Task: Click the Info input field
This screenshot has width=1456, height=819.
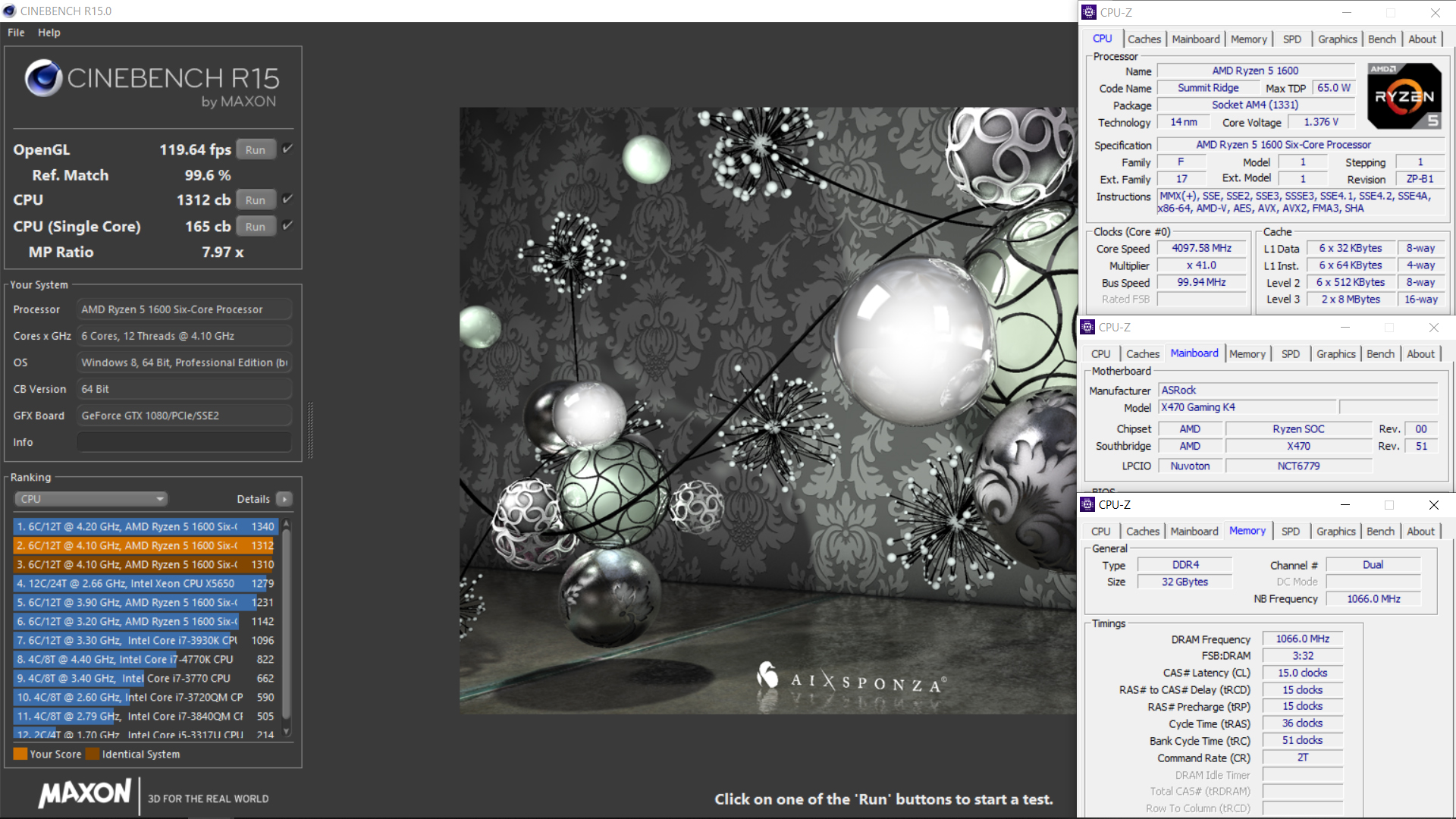Action: [x=184, y=442]
